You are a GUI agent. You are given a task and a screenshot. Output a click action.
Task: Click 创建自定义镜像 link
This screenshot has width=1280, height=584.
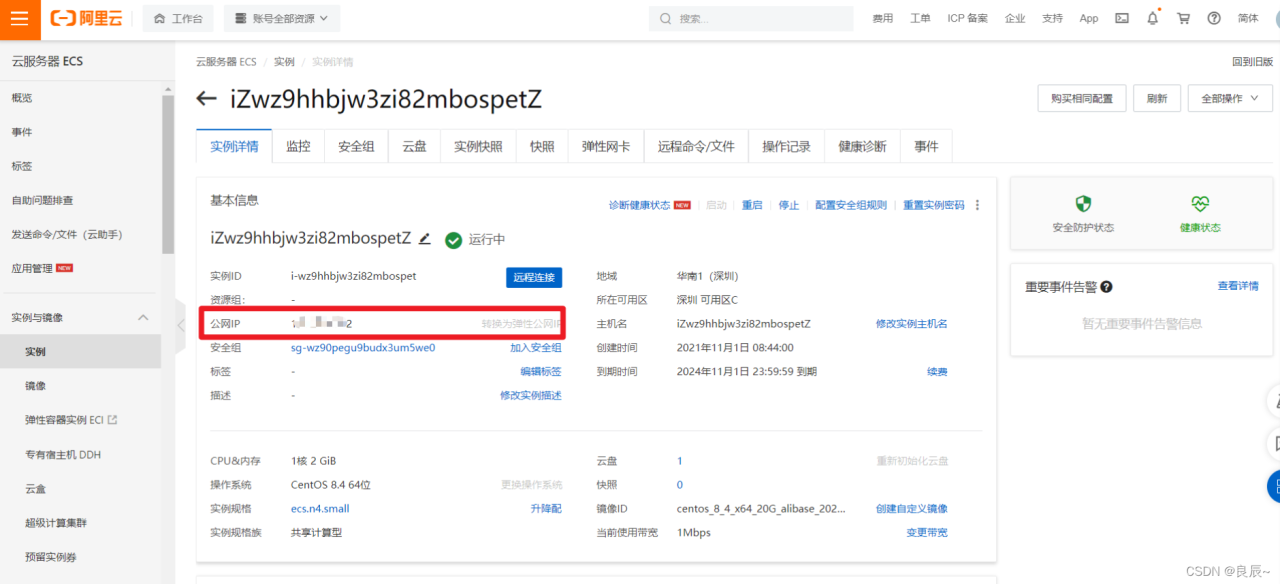coord(912,509)
